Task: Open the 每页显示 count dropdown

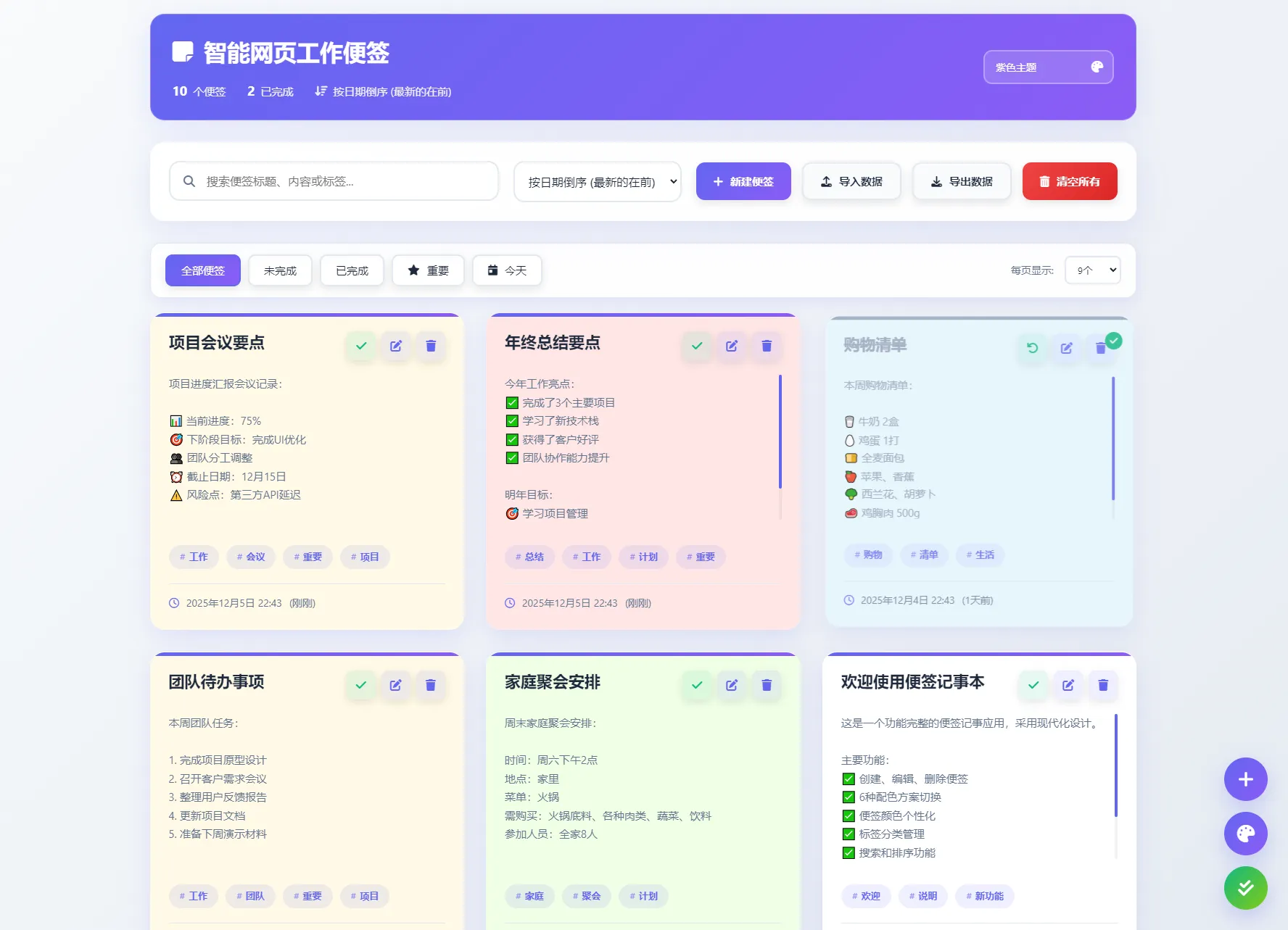Action: coord(1092,270)
